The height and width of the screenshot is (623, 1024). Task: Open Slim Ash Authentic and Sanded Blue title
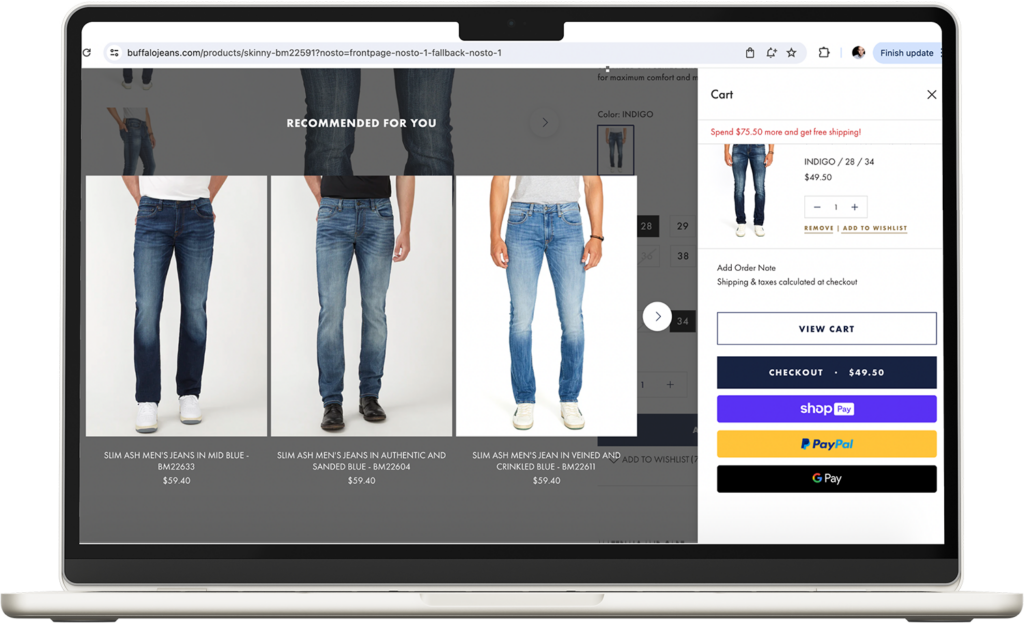point(361,461)
